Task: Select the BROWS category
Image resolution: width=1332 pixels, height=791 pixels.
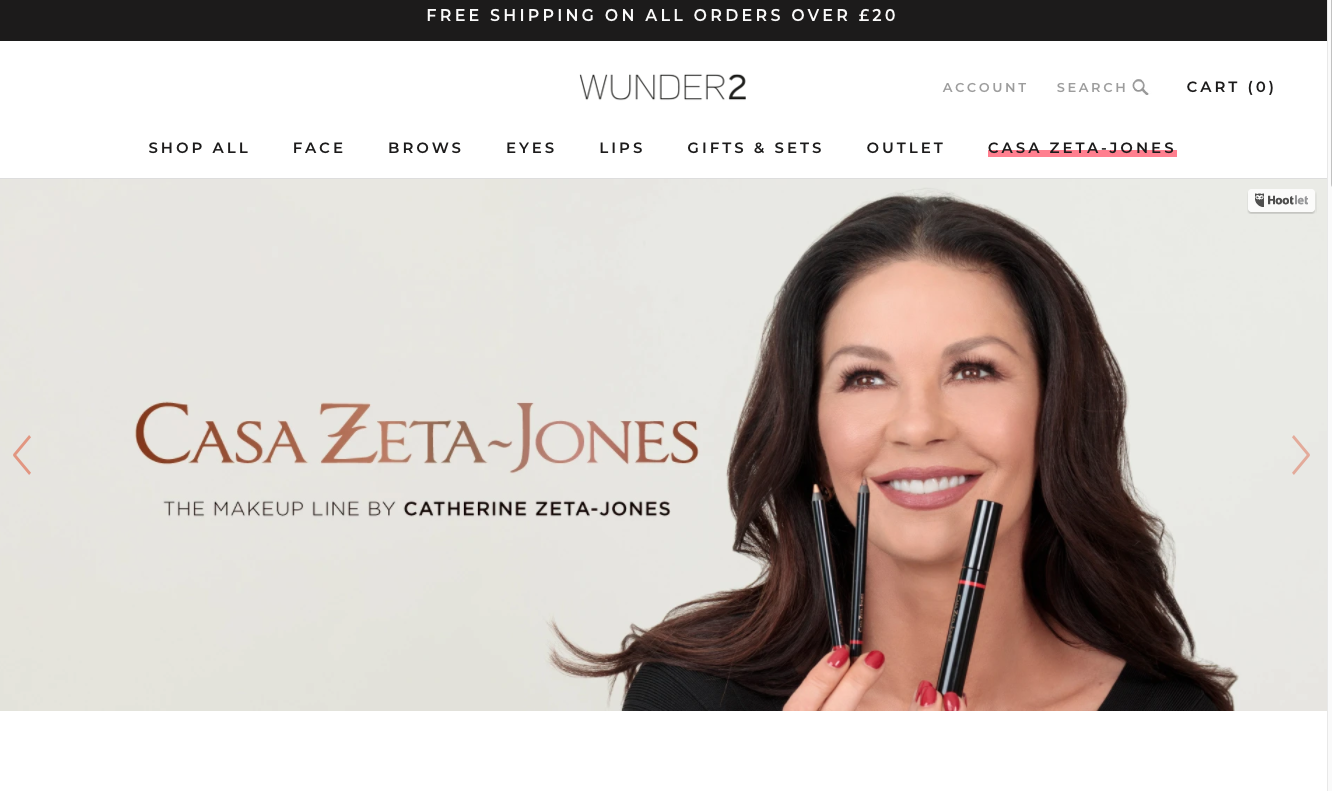Action: click(x=425, y=148)
